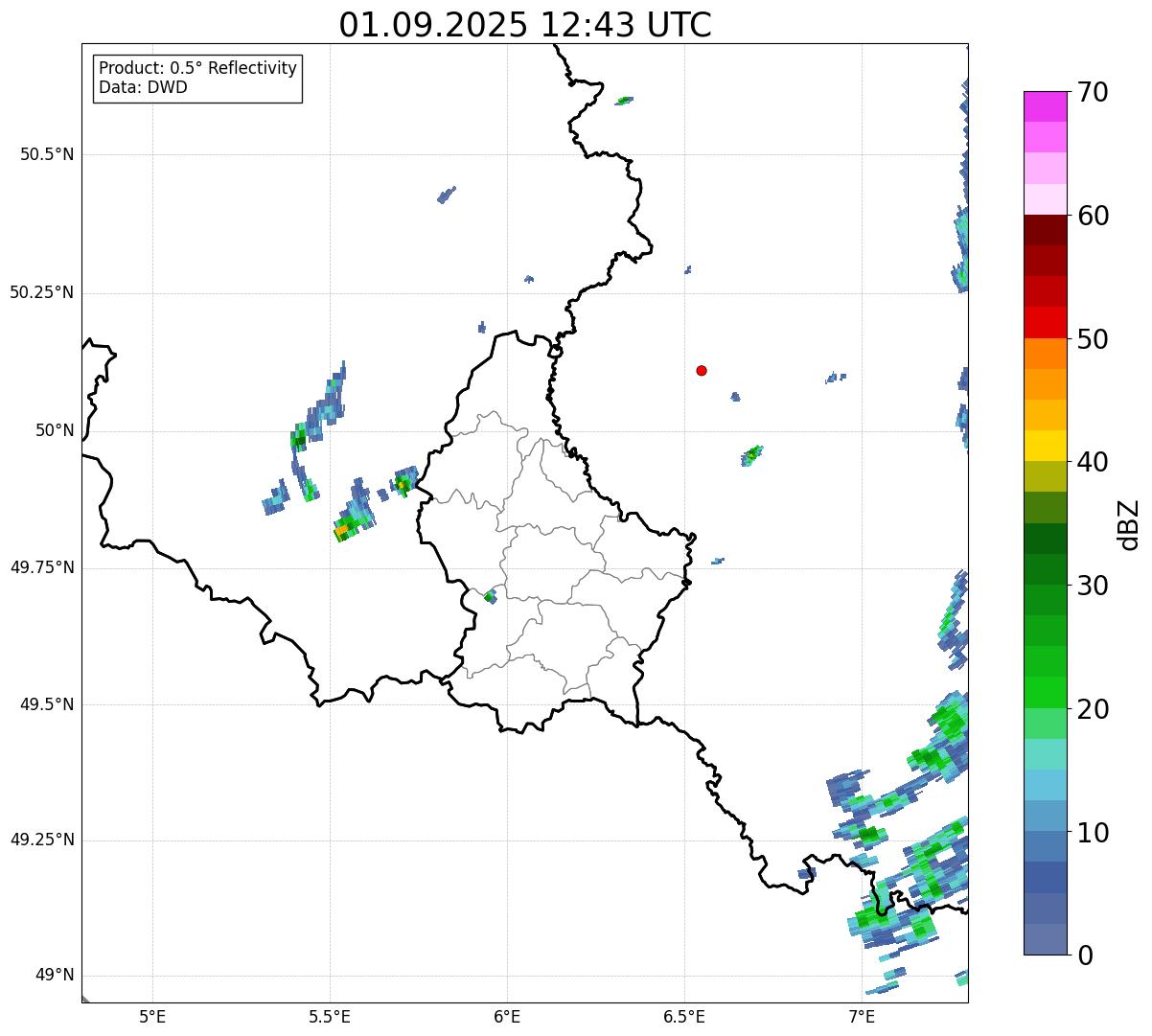Viewport: 1152px width, 1036px height.
Task: Click the latitude label "49.25°N"
Action: pyautogui.click(x=42, y=840)
